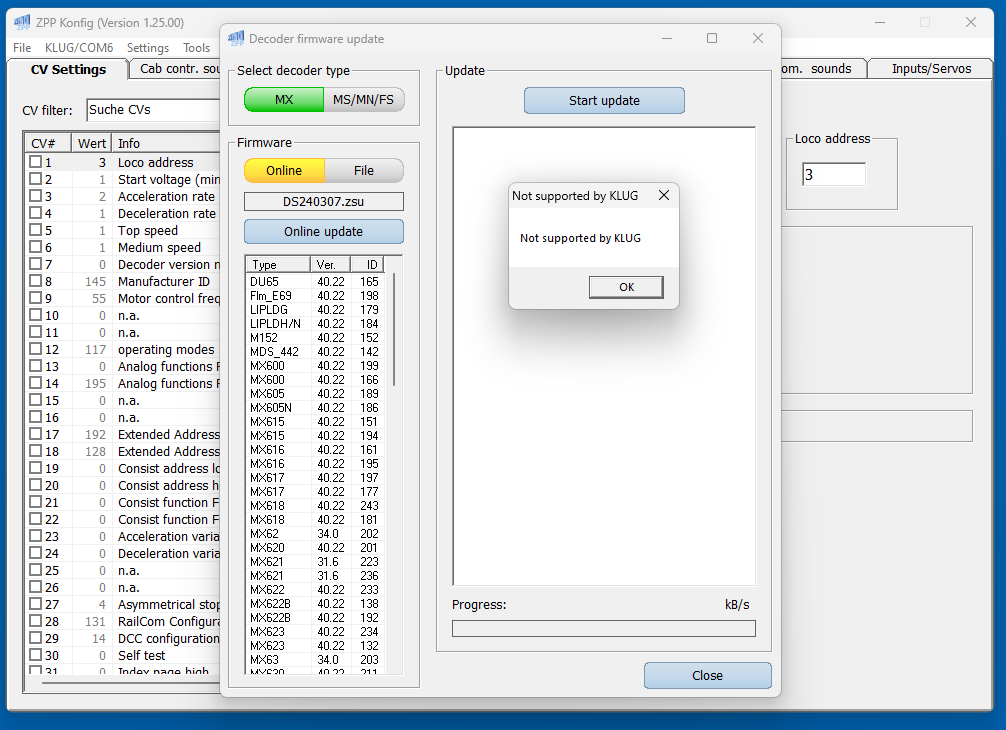Select the CV Settings tab
1006x730 pixels.
pos(68,70)
